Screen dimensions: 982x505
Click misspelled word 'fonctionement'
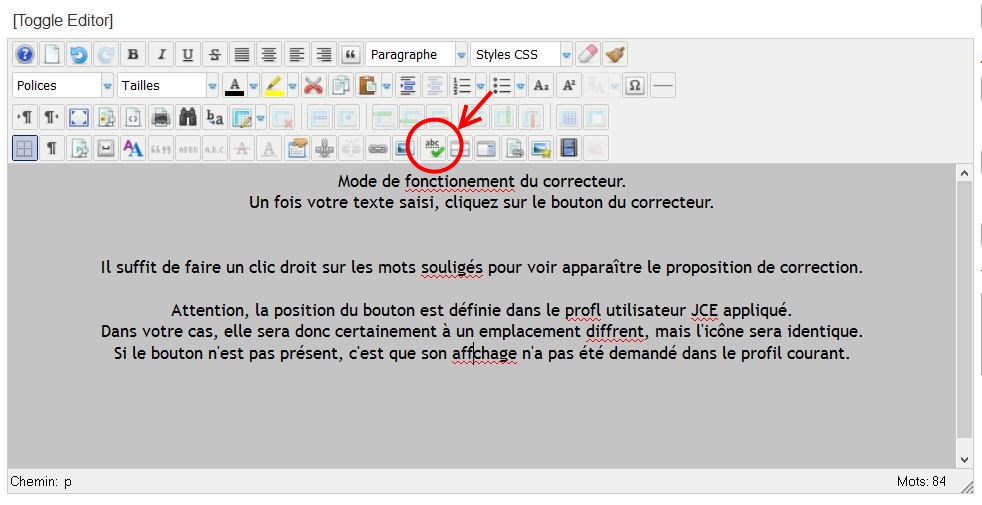pos(460,182)
